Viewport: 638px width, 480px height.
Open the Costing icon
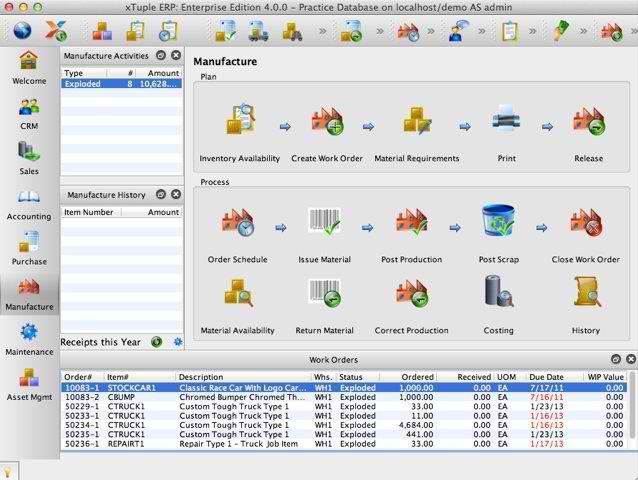click(499, 291)
